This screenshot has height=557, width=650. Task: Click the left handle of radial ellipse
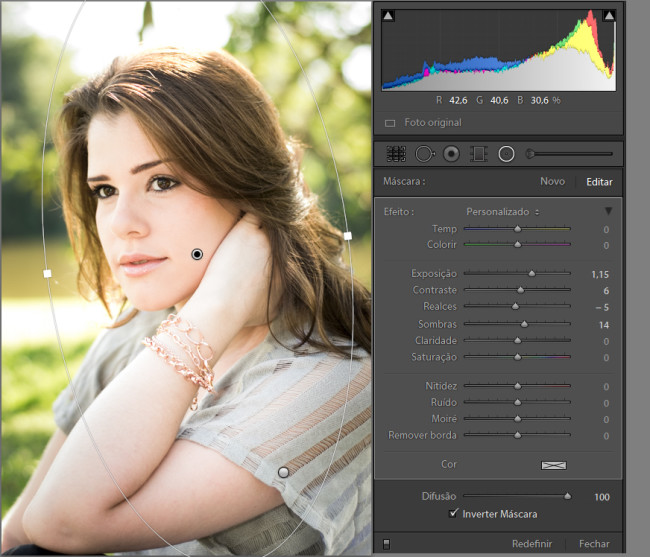coord(47,274)
